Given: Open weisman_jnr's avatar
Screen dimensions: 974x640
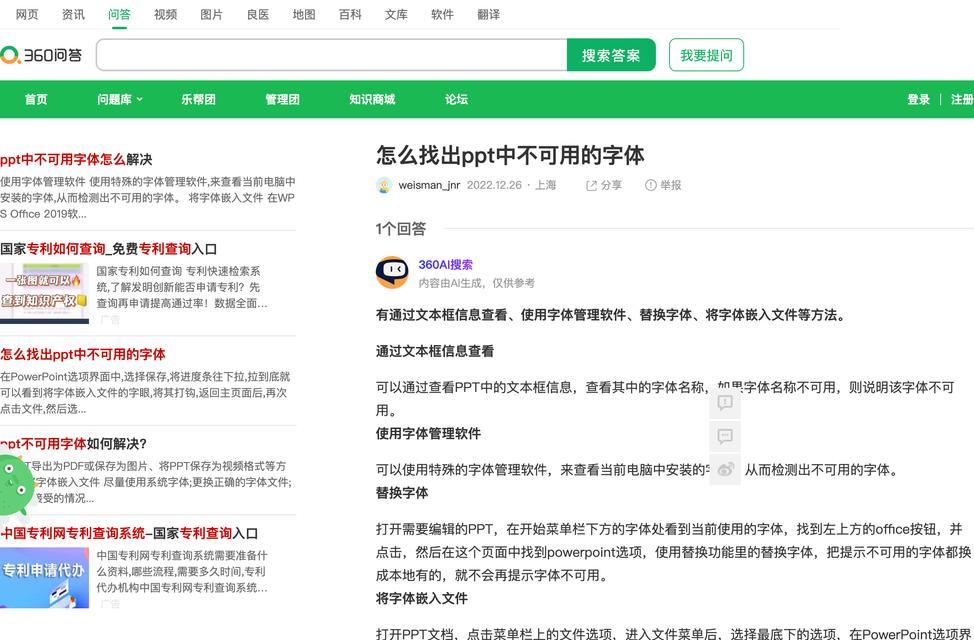Looking at the screenshot, I should pos(384,185).
